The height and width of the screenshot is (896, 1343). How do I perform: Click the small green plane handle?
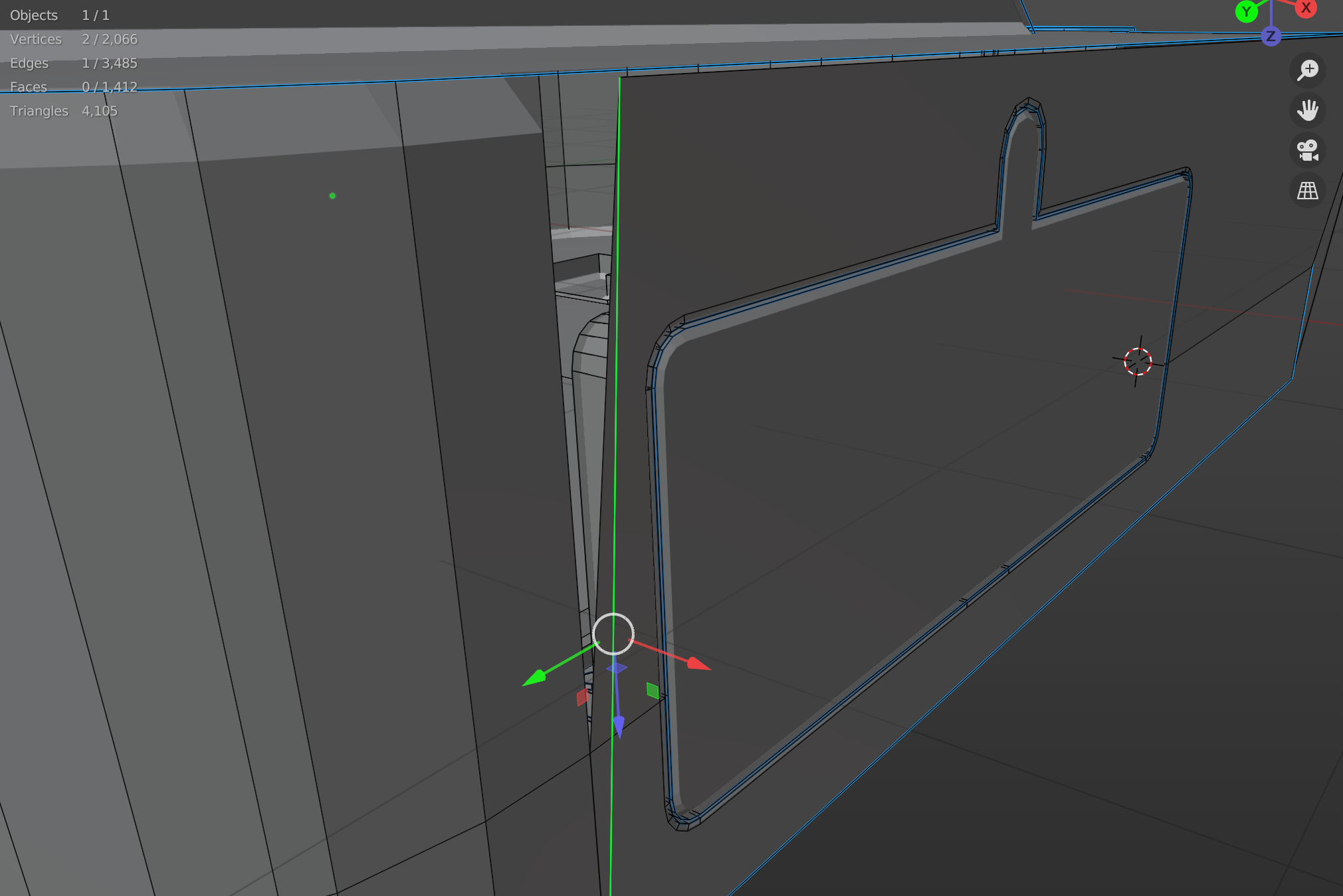coord(653,691)
